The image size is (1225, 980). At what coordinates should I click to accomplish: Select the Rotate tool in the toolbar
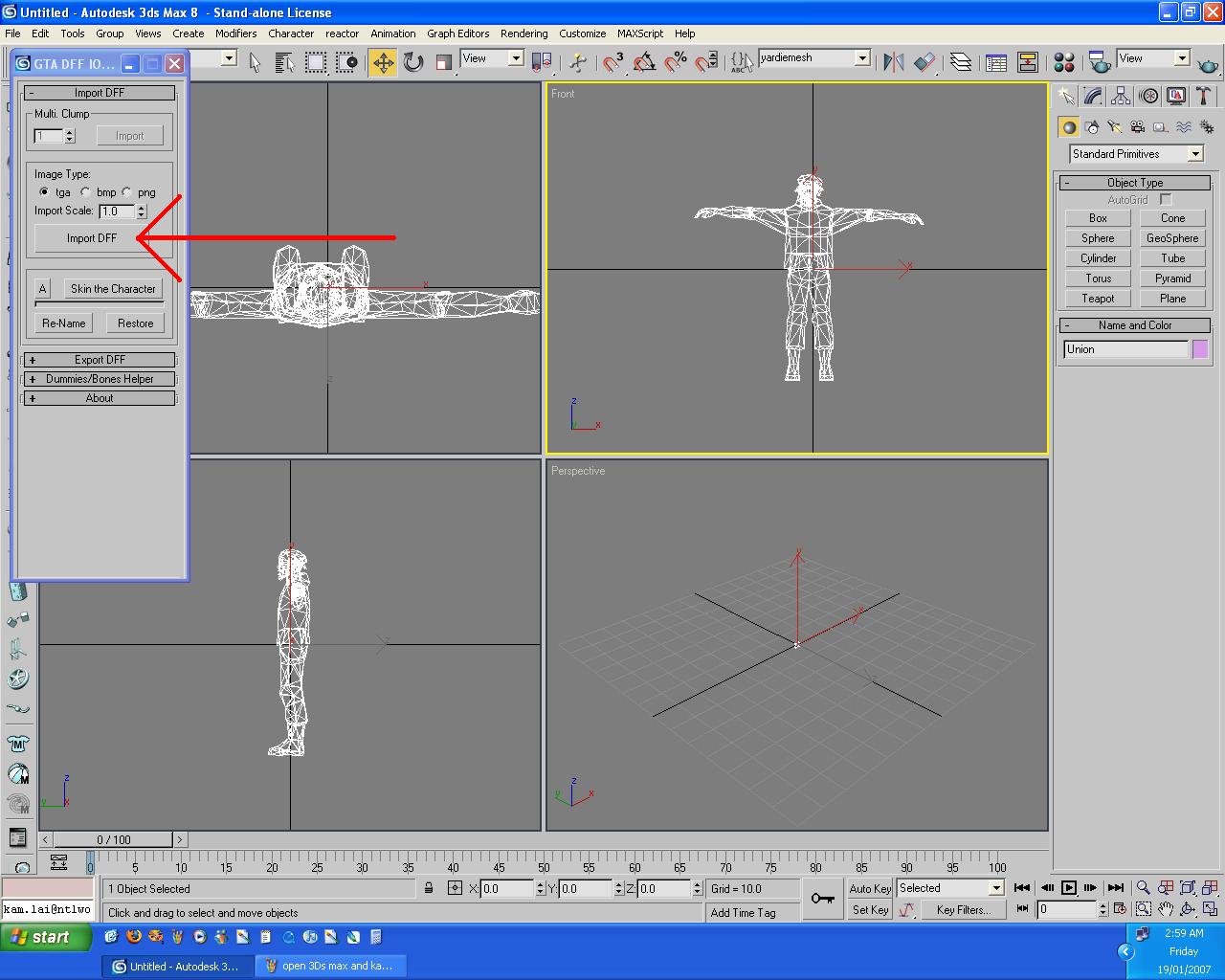click(413, 63)
